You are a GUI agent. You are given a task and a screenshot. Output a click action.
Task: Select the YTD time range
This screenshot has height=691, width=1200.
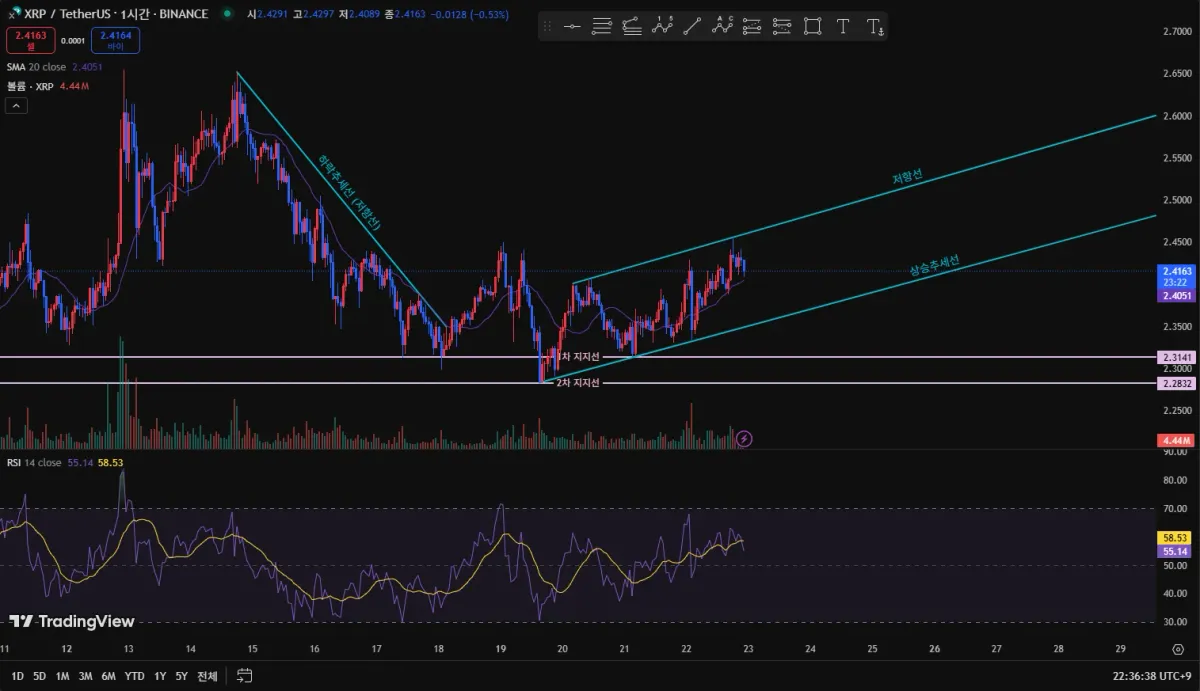[x=134, y=676]
